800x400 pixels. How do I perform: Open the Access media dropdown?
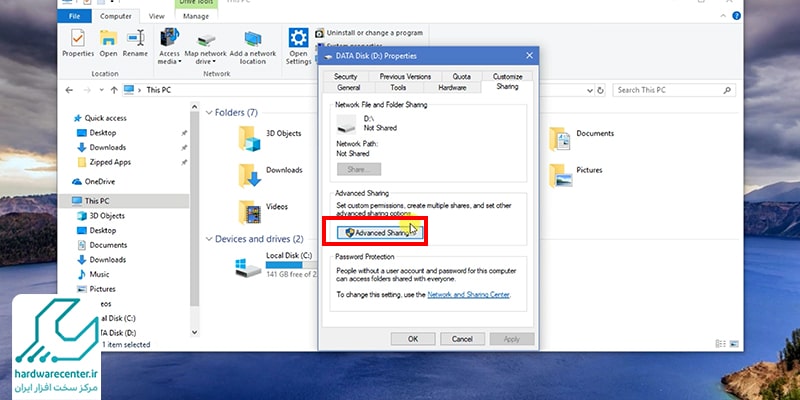click(x=169, y=47)
